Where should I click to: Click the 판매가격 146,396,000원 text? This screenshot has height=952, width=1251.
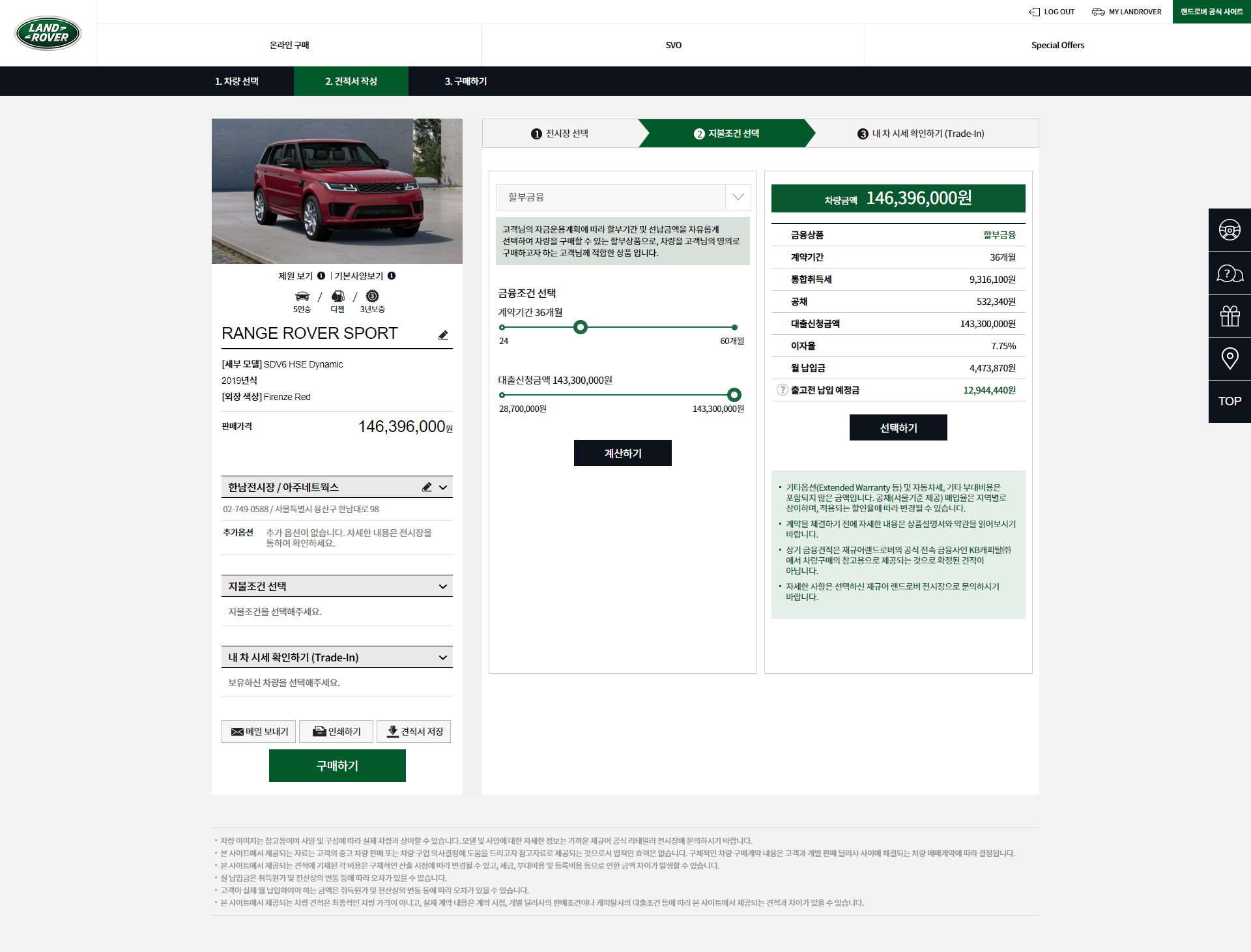click(405, 427)
